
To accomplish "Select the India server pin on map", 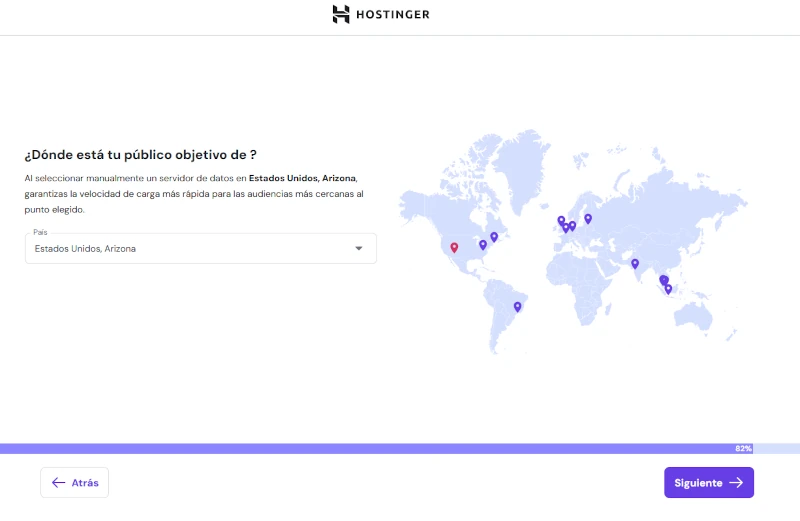I will 634,264.
